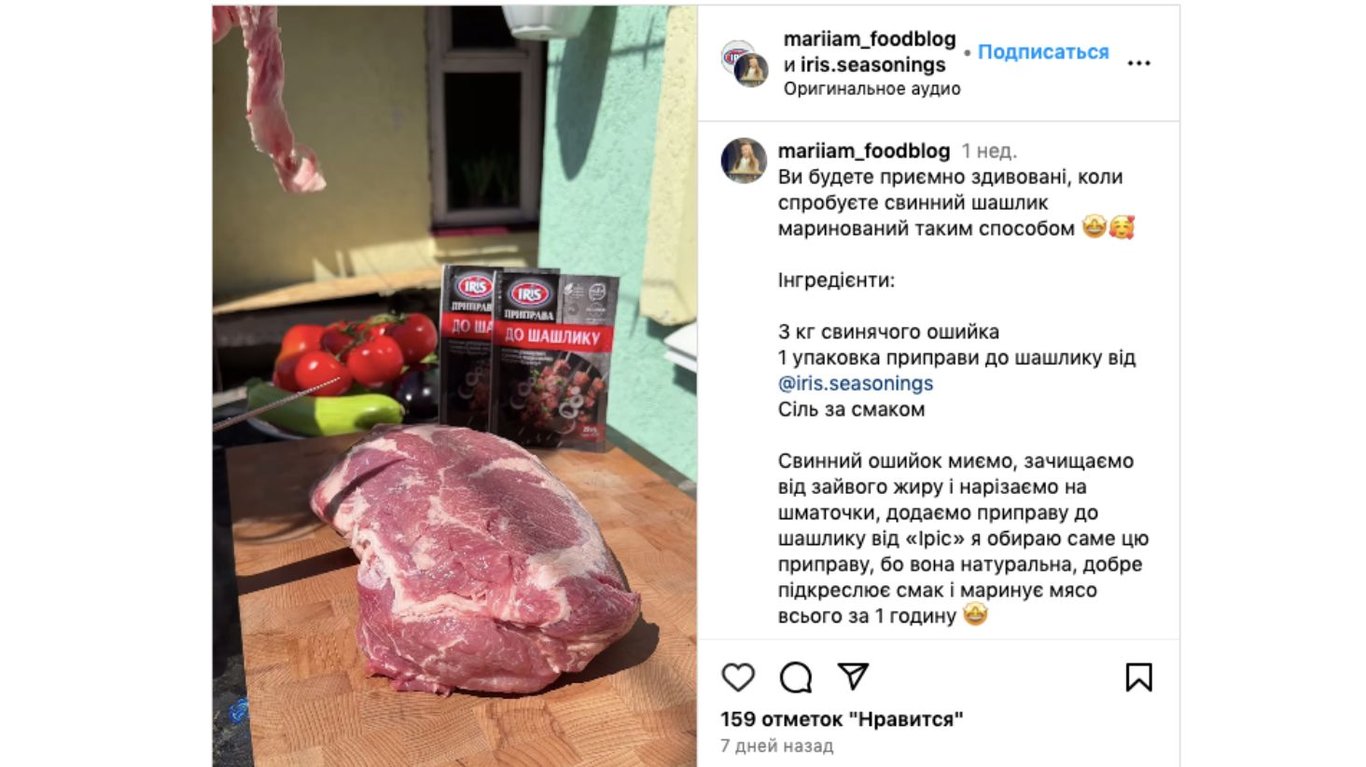View who liked via 159 отметок "Нравится"

842,719
